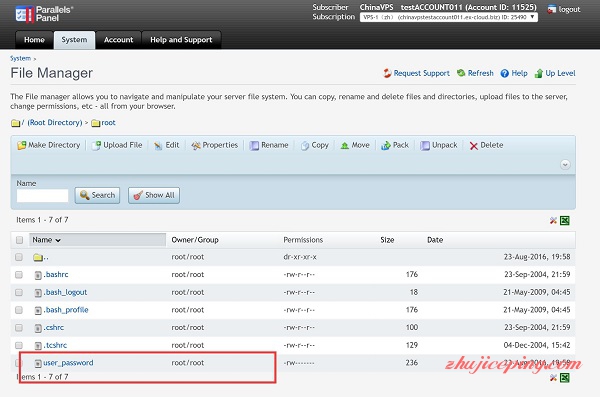Open the Account tab

pos(119,40)
